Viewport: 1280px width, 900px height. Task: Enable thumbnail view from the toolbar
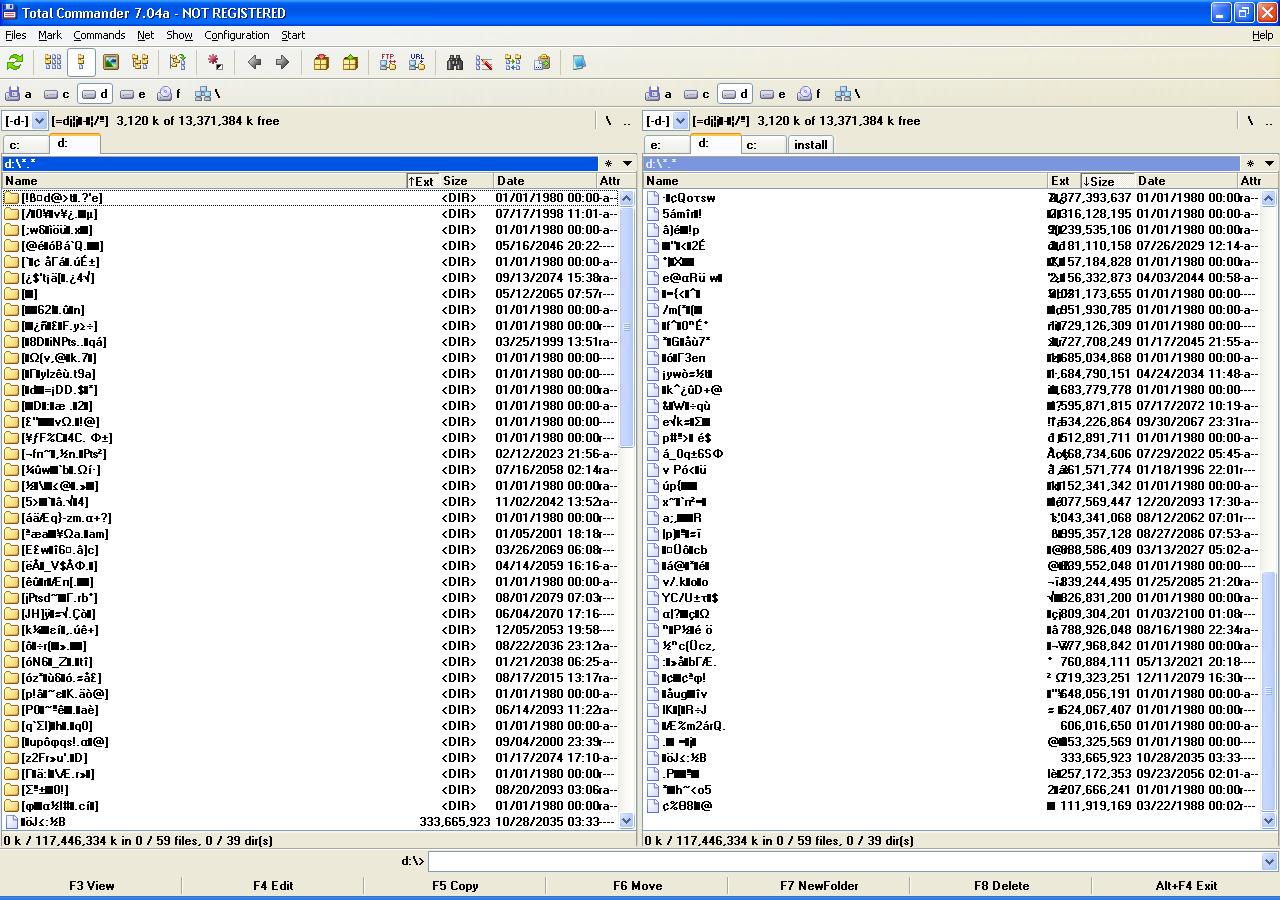pyautogui.click(x=111, y=62)
